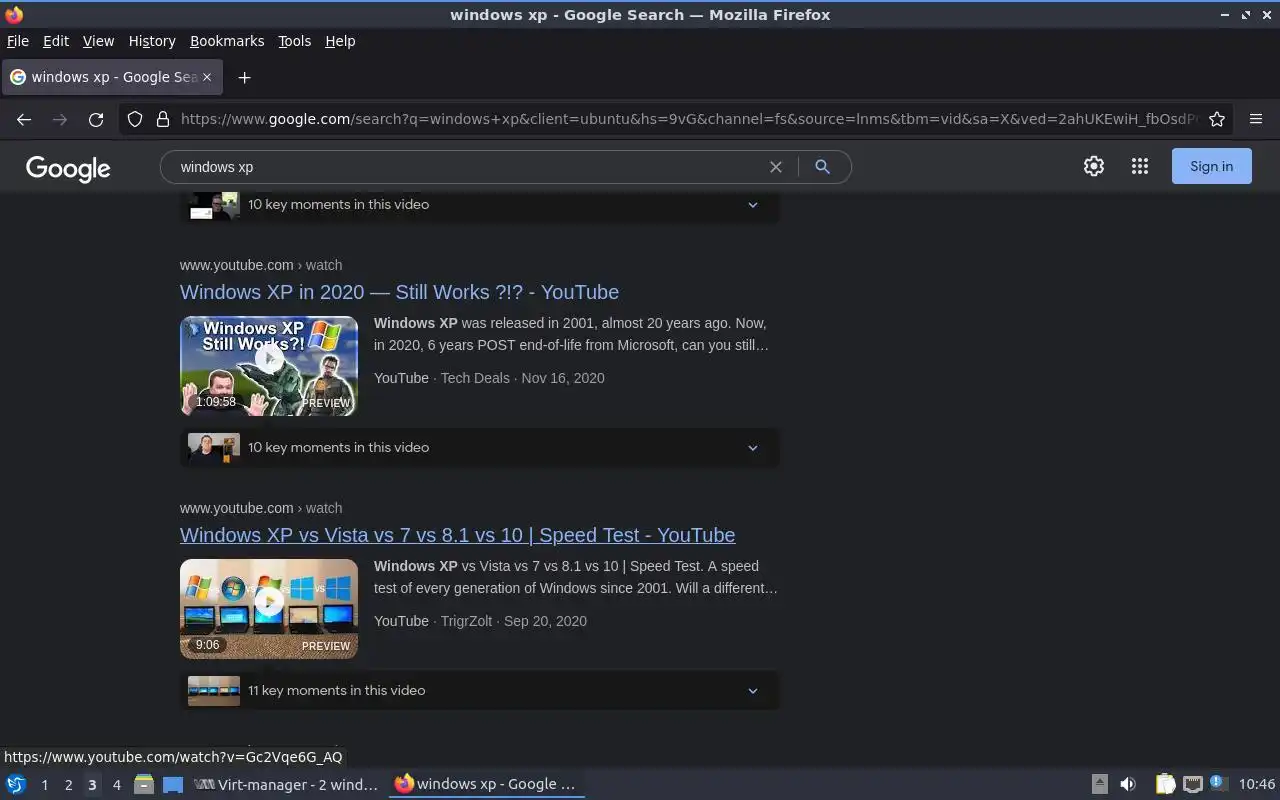Click the 9:06 duration label
The height and width of the screenshot is (800, 1280).
click(207, 645)
